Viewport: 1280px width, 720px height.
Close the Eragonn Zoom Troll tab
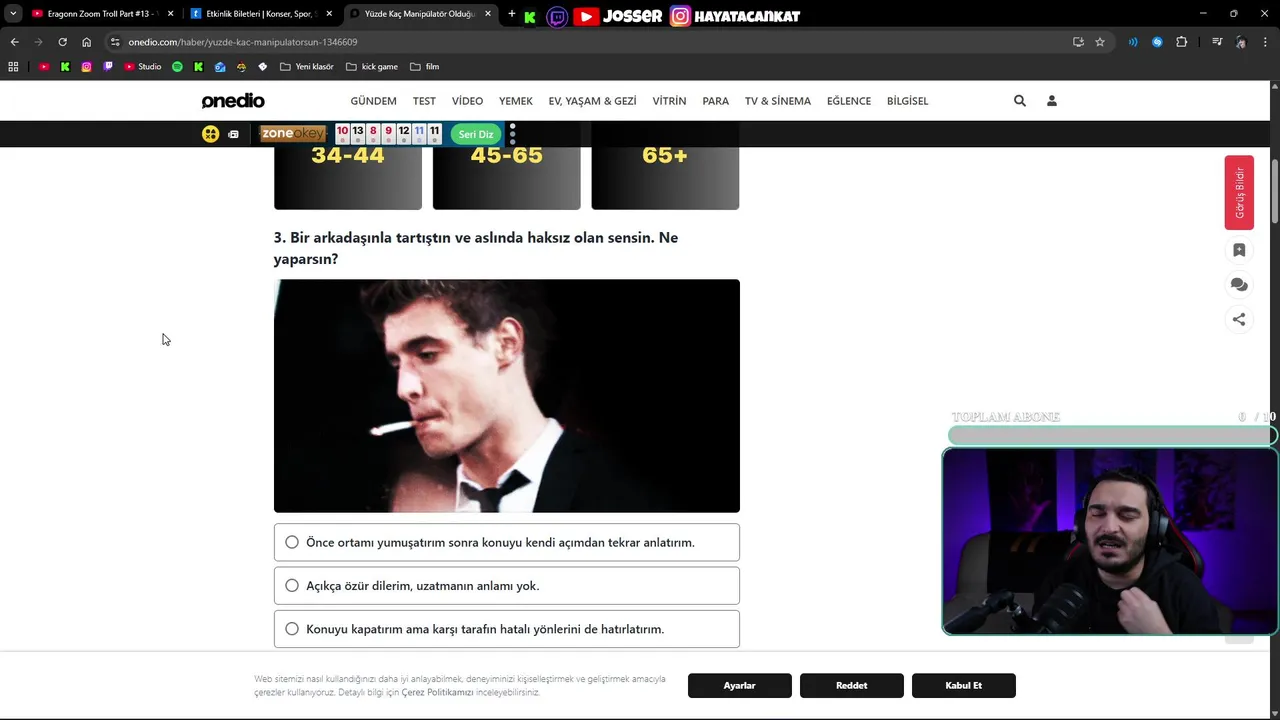click(170, 14)
